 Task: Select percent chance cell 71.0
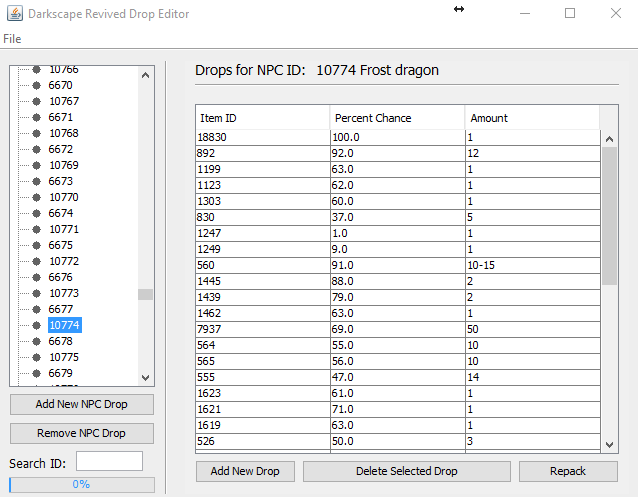(x=398, y=409)
